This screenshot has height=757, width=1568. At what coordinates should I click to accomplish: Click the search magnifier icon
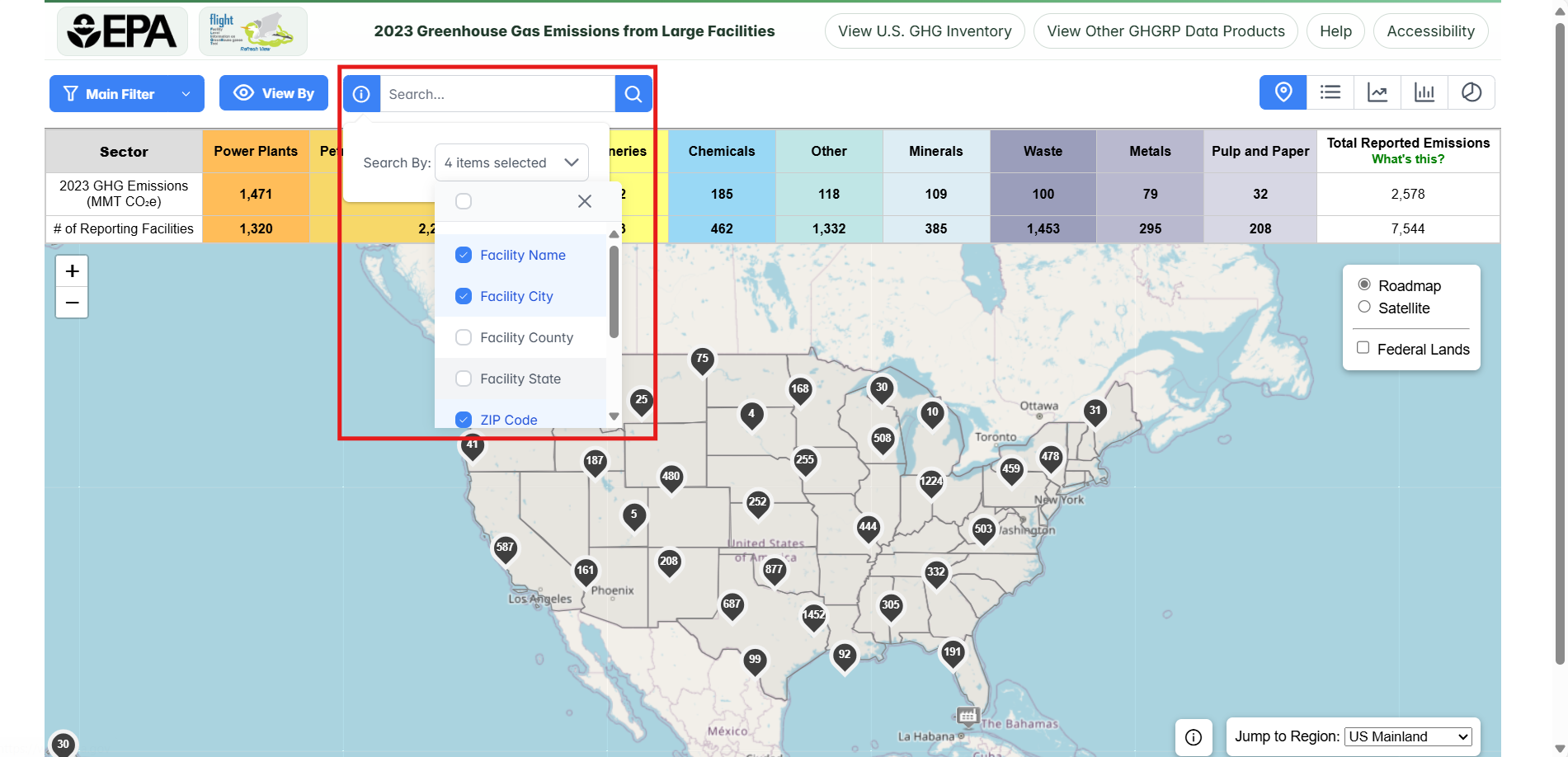pyautogui.click(x=633, y=93)
